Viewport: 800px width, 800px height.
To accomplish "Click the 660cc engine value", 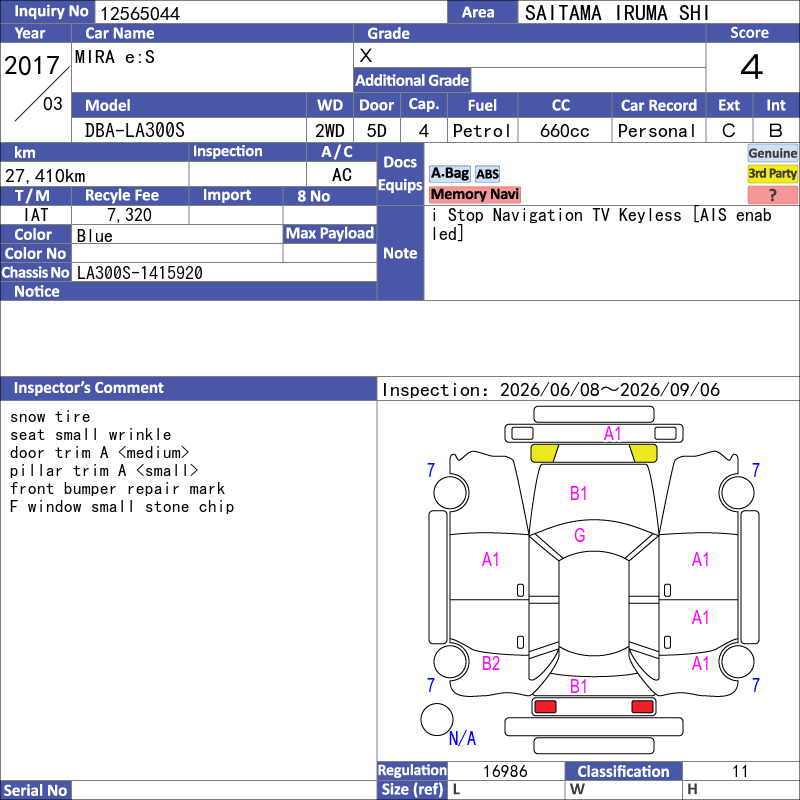I will pos(564,131).
